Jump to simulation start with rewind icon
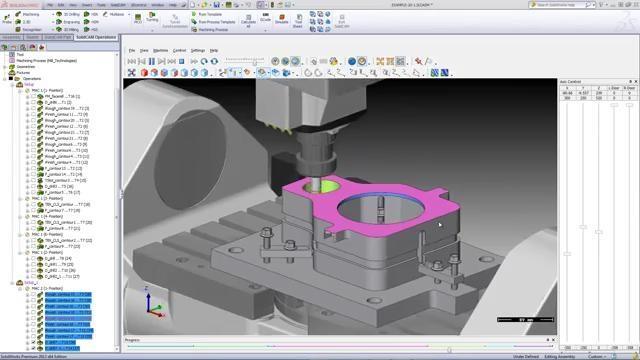 (x=131, y=62)
